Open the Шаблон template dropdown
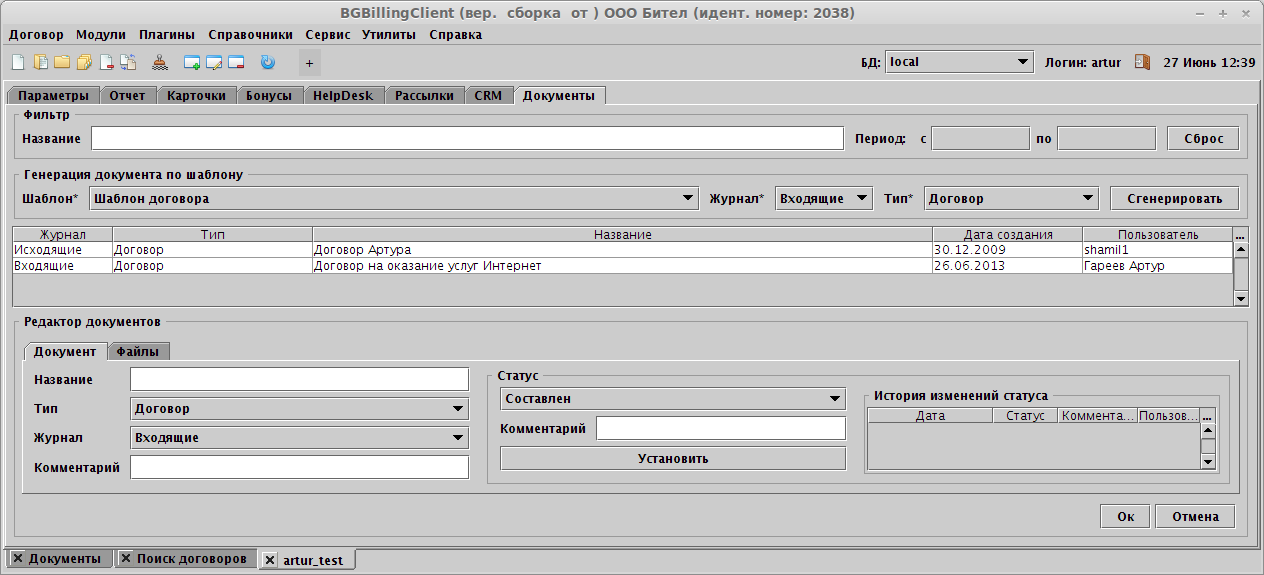 (x=393, y=198)
